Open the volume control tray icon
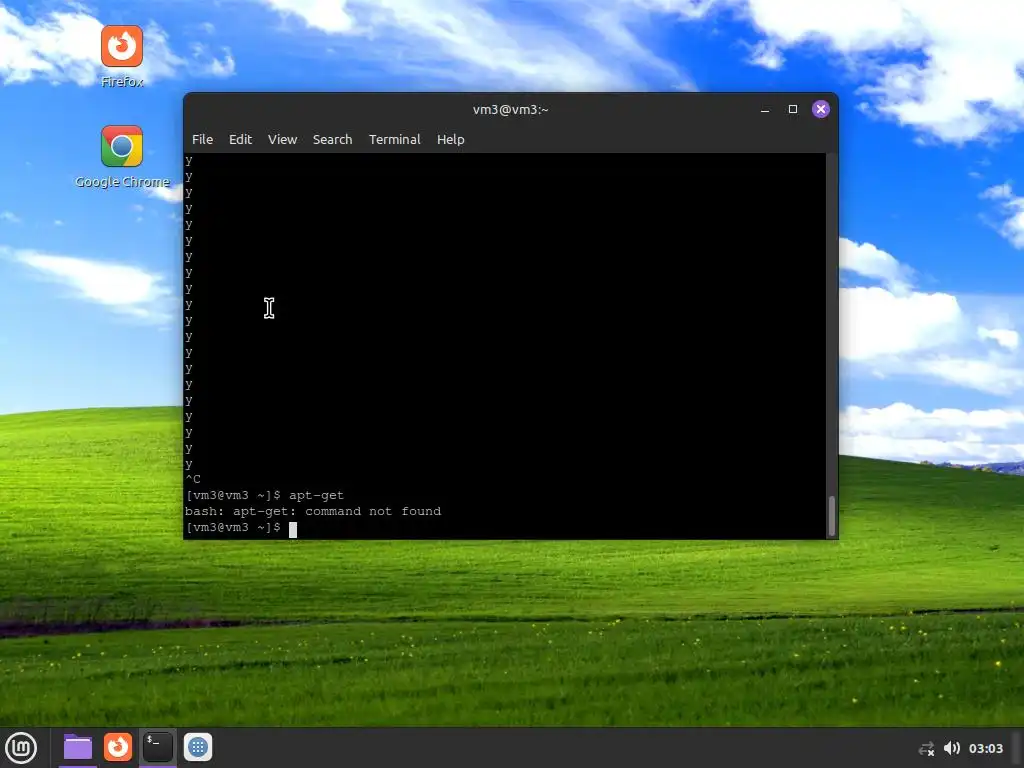This screenshot has height=768, width=1024. (x=952, y=748)
